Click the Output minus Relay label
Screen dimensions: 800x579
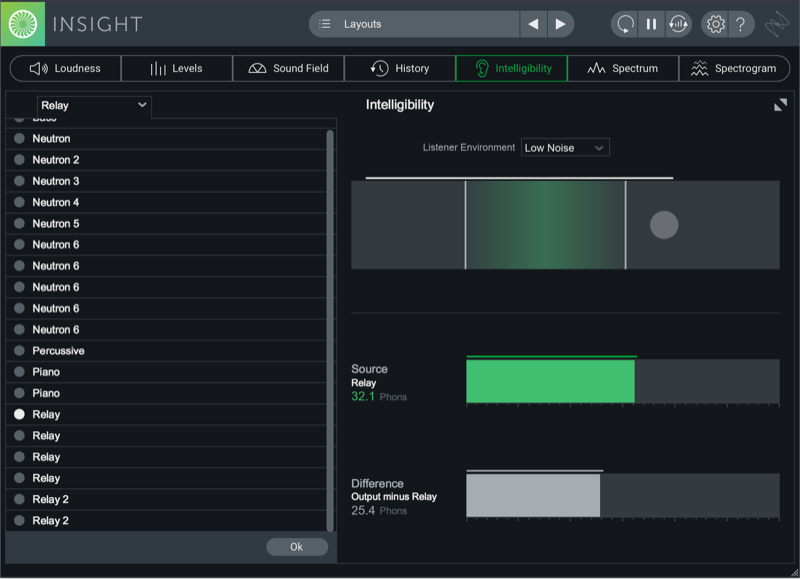(394, 496)
